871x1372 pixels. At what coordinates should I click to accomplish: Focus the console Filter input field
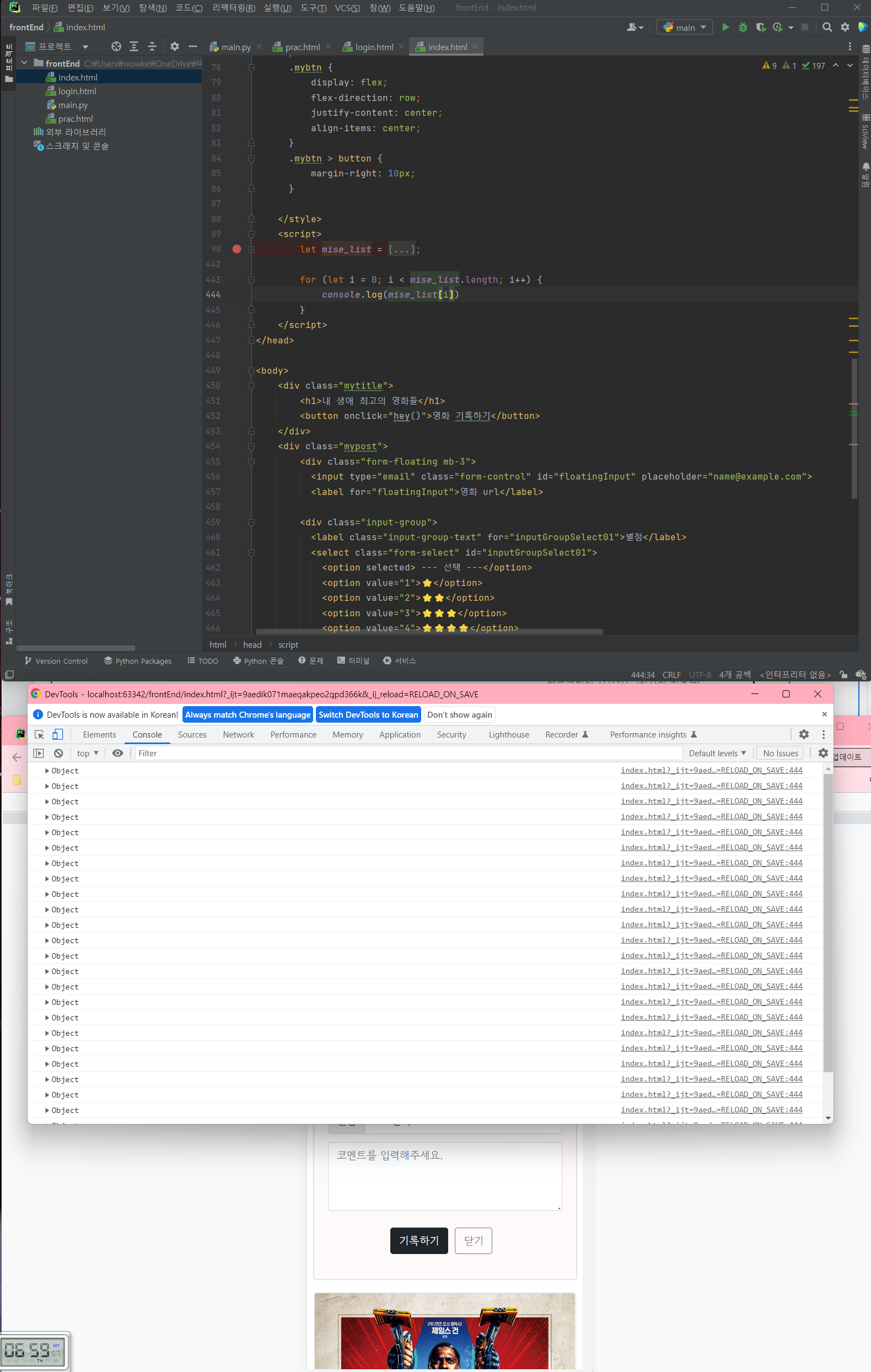click(x=408, y=753)
